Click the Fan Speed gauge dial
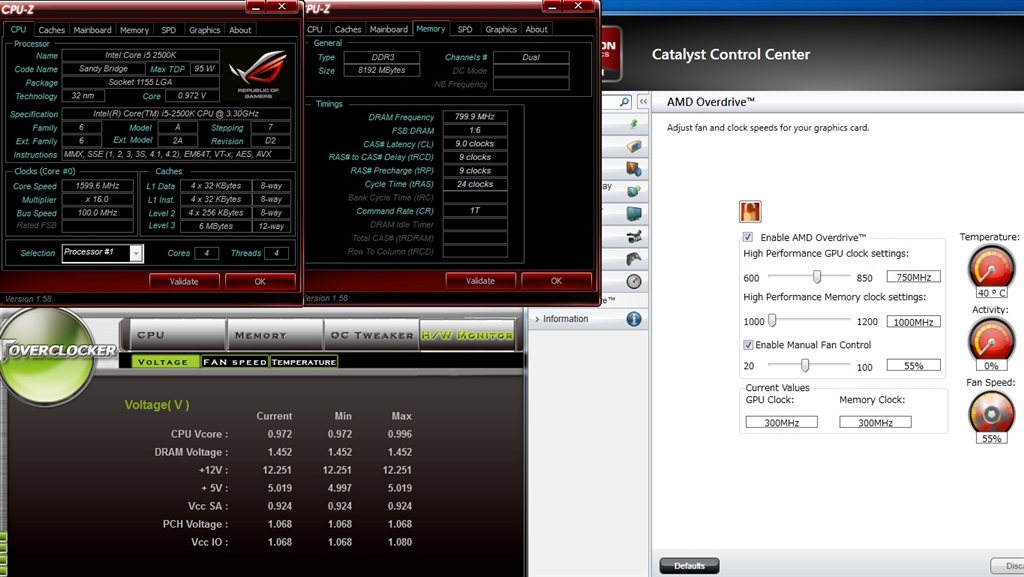 (991, 412)
